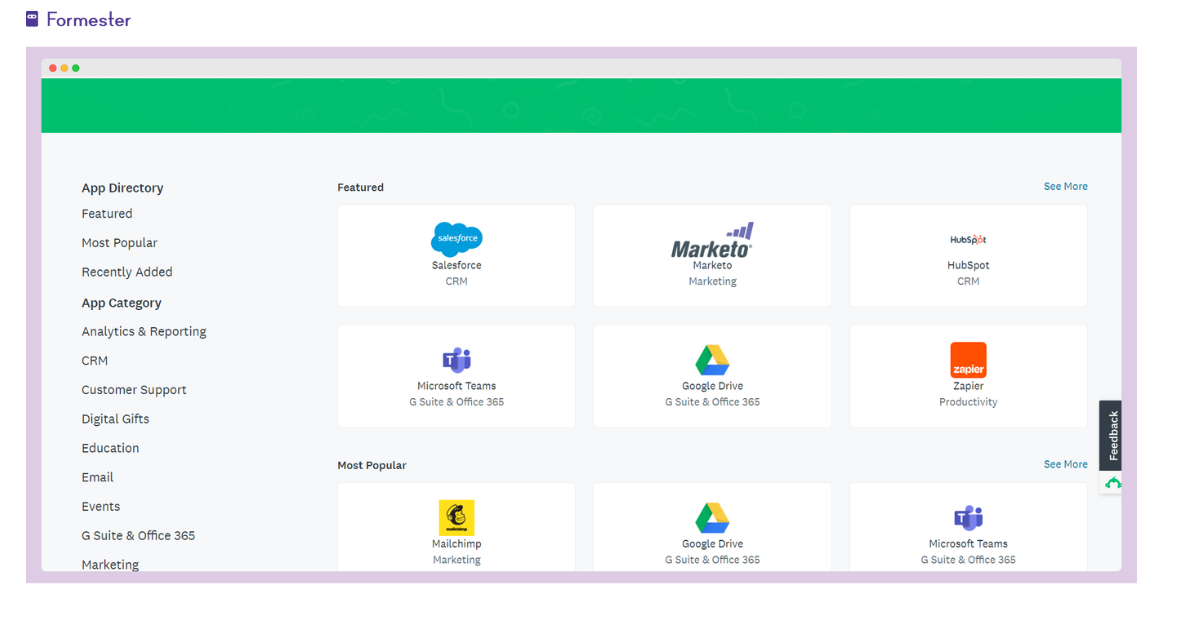Open the Recently Added section
Image resolution: width=1200 pixels, height=630 pixels.
(x=127, y=271)
